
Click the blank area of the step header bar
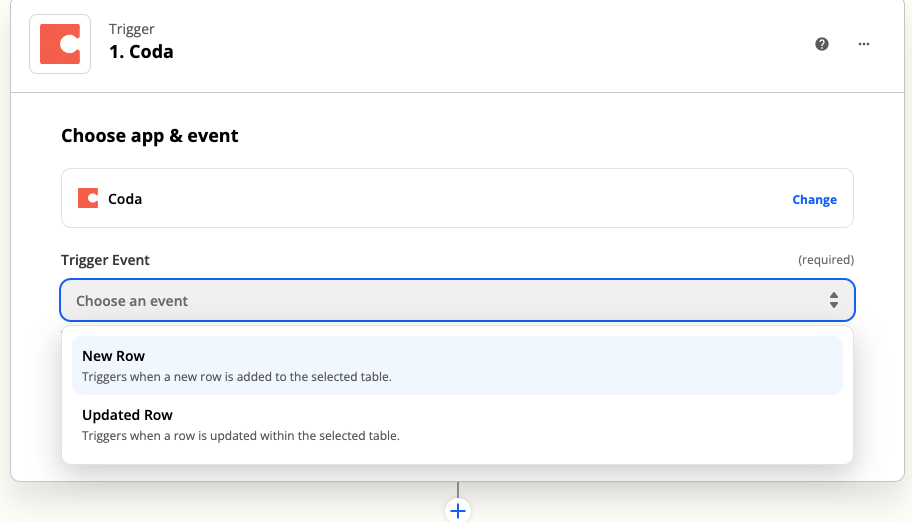pos(500,44)
